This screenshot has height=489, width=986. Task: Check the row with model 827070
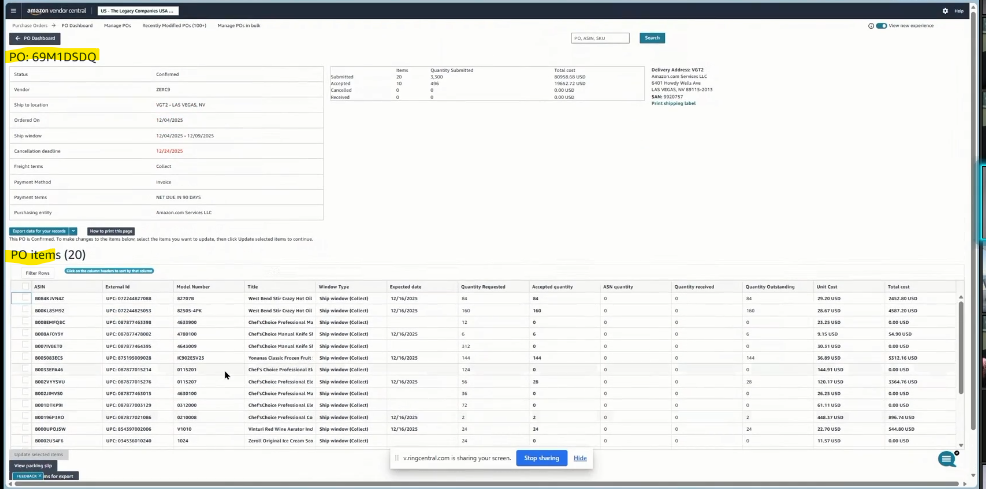pos(26,299)
